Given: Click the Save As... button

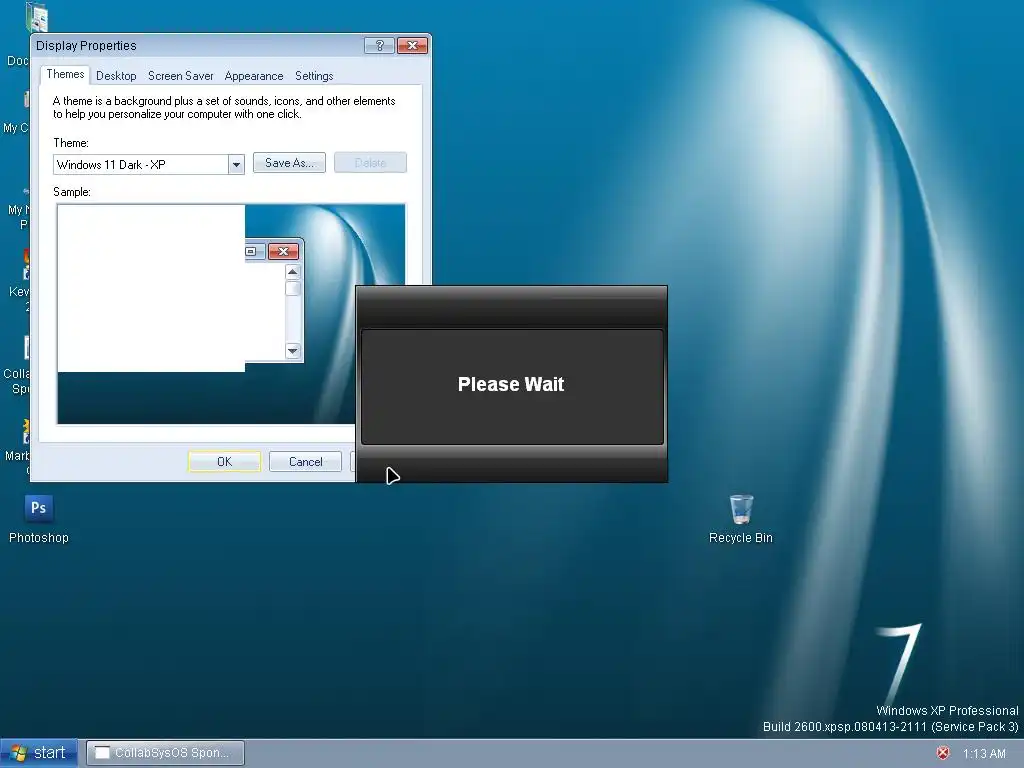Looking at the screenshot, I should tap(289, 163).
